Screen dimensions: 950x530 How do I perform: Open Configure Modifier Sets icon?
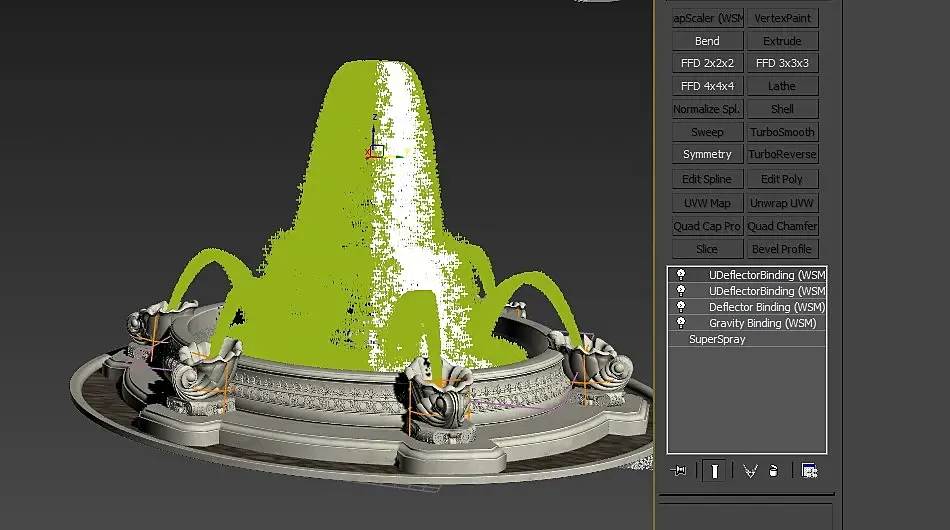point(809,471)
